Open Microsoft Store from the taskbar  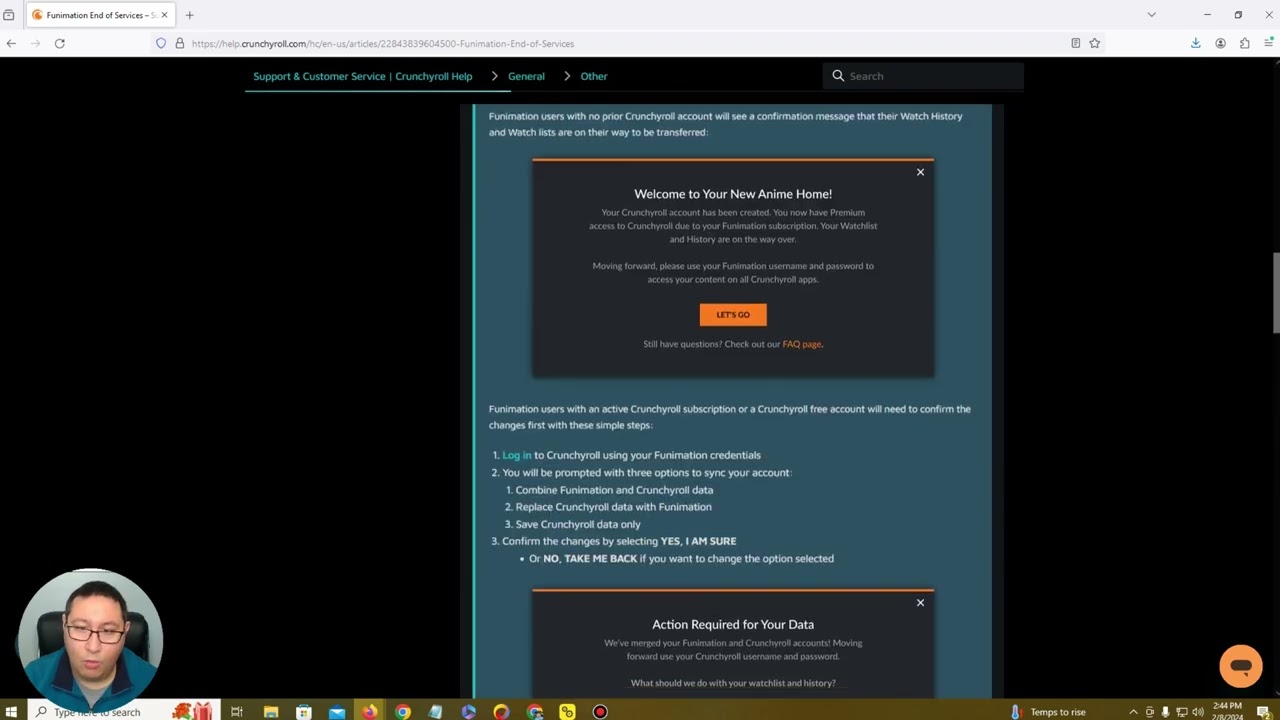point(303,712)
